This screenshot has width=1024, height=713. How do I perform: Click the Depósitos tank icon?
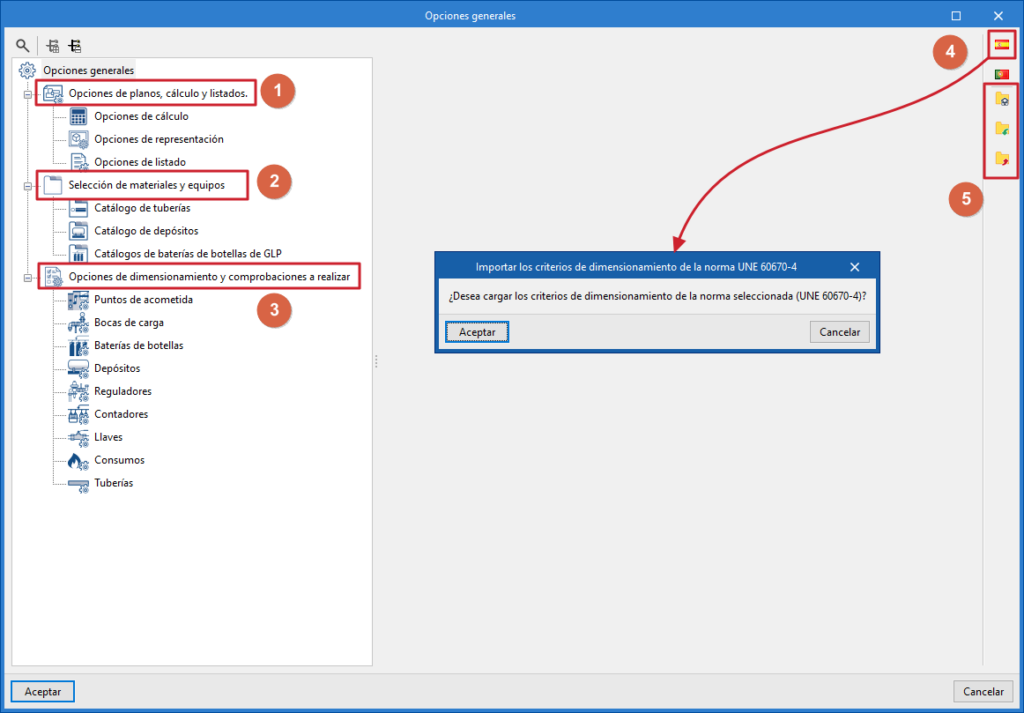click(x=78, y=369)
